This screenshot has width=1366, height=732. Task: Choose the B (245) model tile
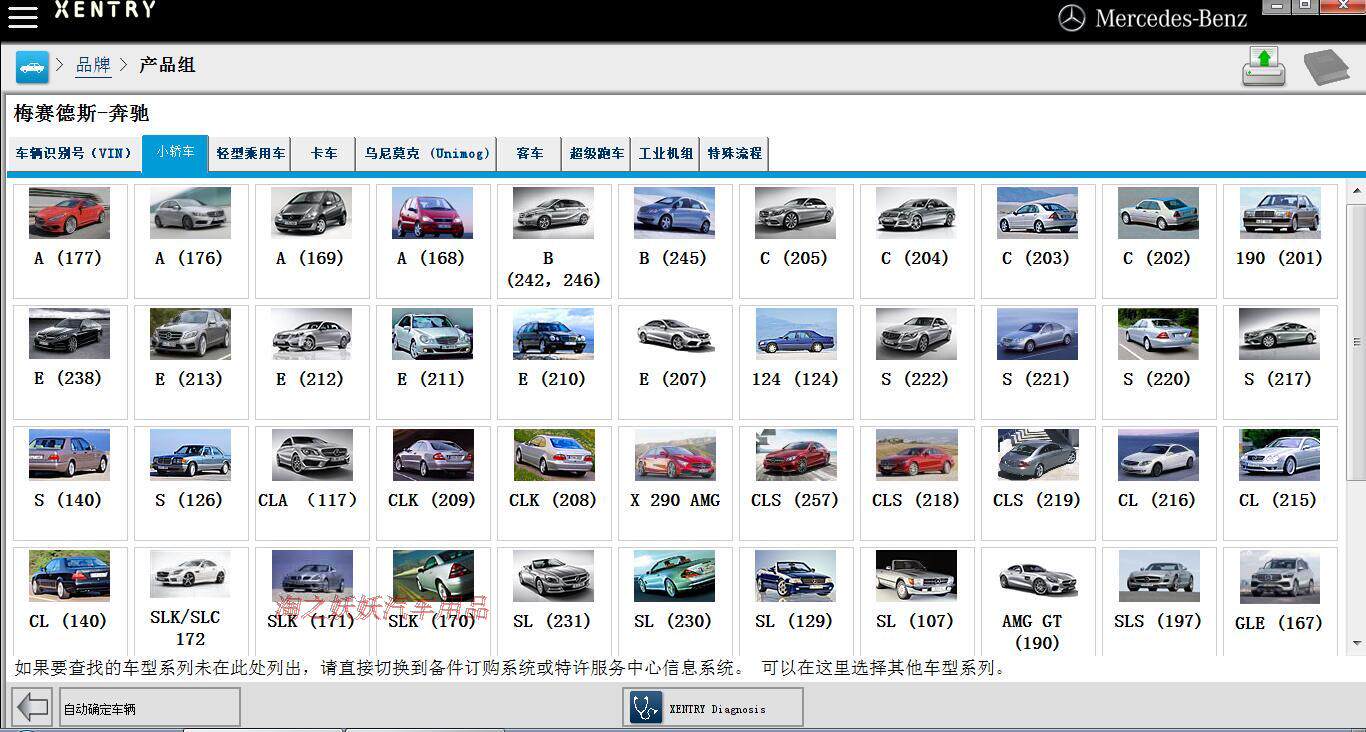pos(675,241)
